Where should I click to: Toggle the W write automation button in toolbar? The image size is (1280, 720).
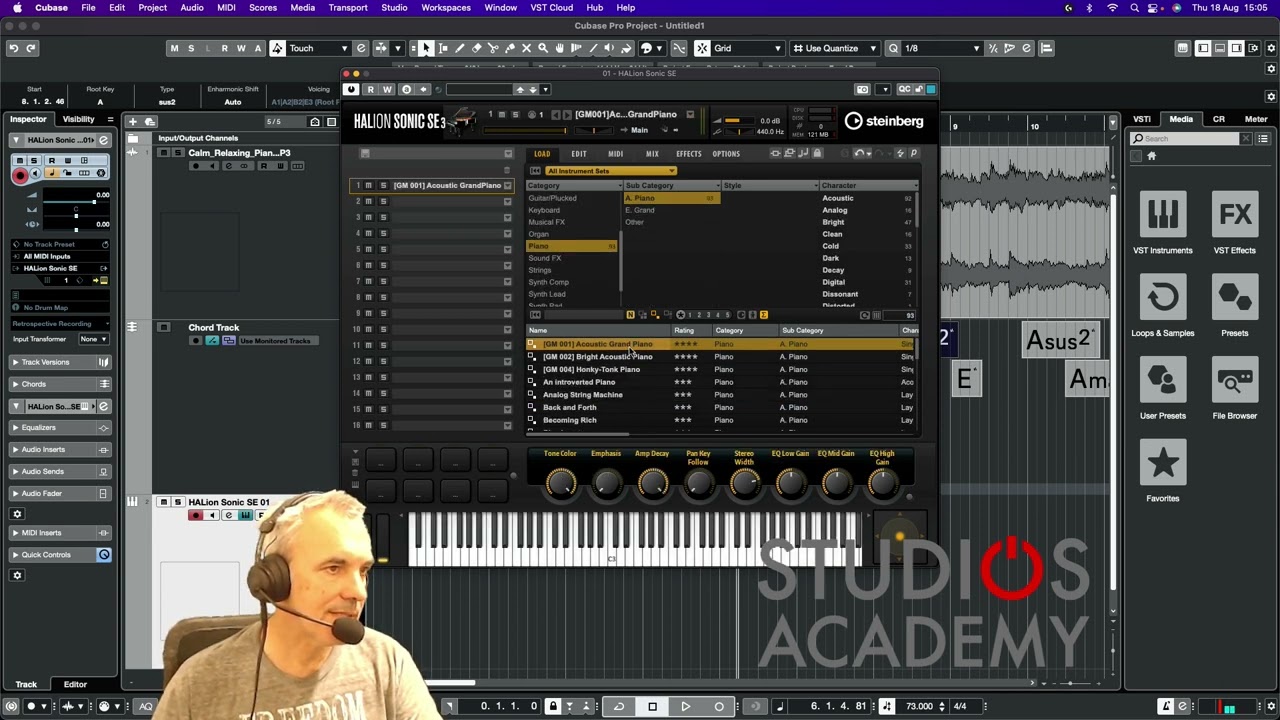241,48
